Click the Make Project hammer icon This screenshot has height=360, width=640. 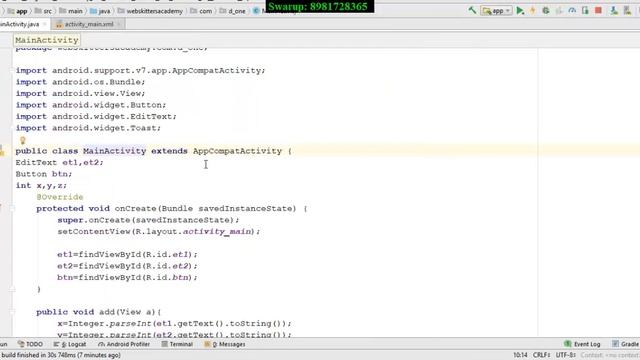[472, 11]
